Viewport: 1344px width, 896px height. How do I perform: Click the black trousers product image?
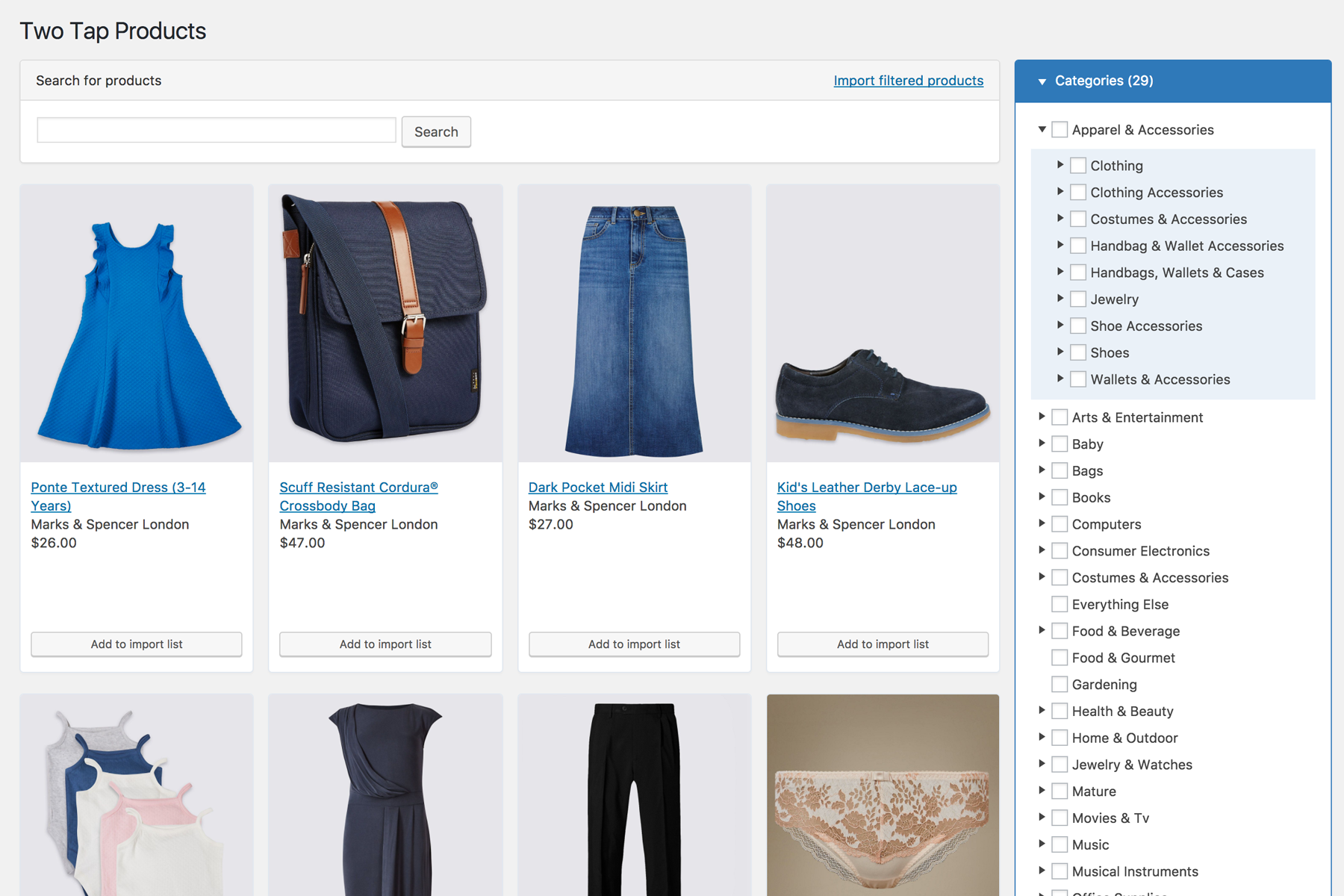tap(634, 795)
